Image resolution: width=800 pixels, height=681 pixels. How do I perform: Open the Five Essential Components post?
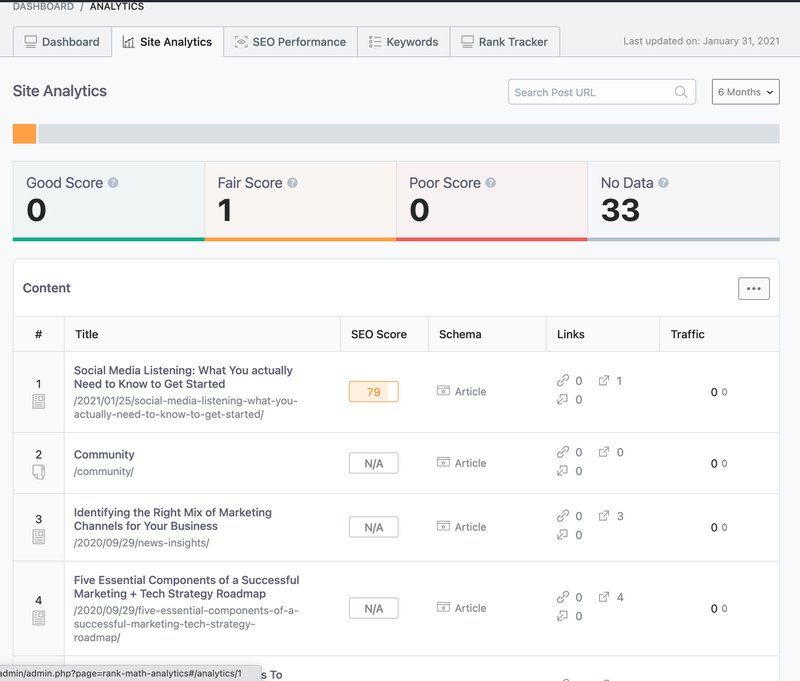point(186,587)
